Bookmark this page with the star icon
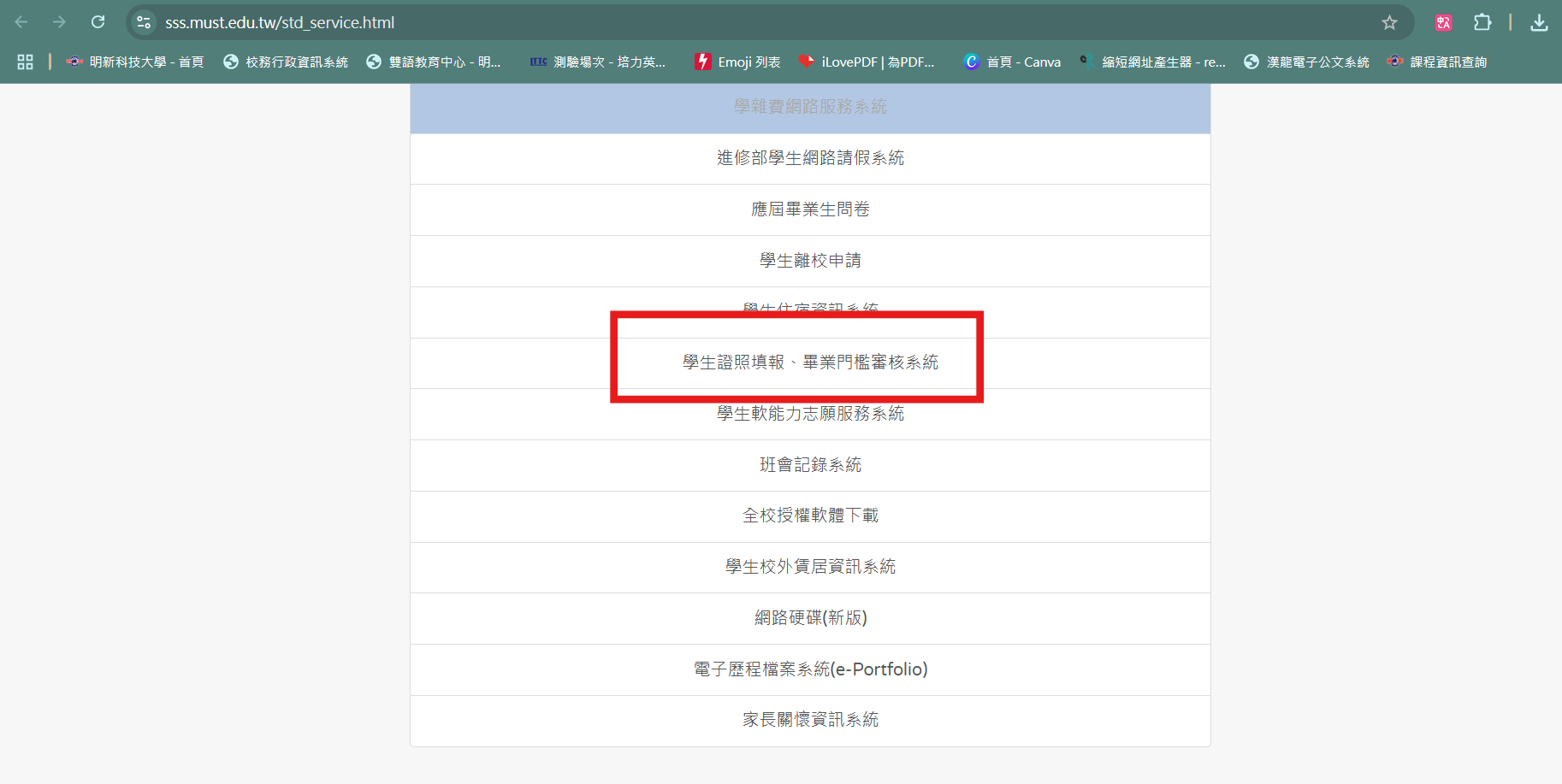 pyautogui.click(x=1389, y=22)
